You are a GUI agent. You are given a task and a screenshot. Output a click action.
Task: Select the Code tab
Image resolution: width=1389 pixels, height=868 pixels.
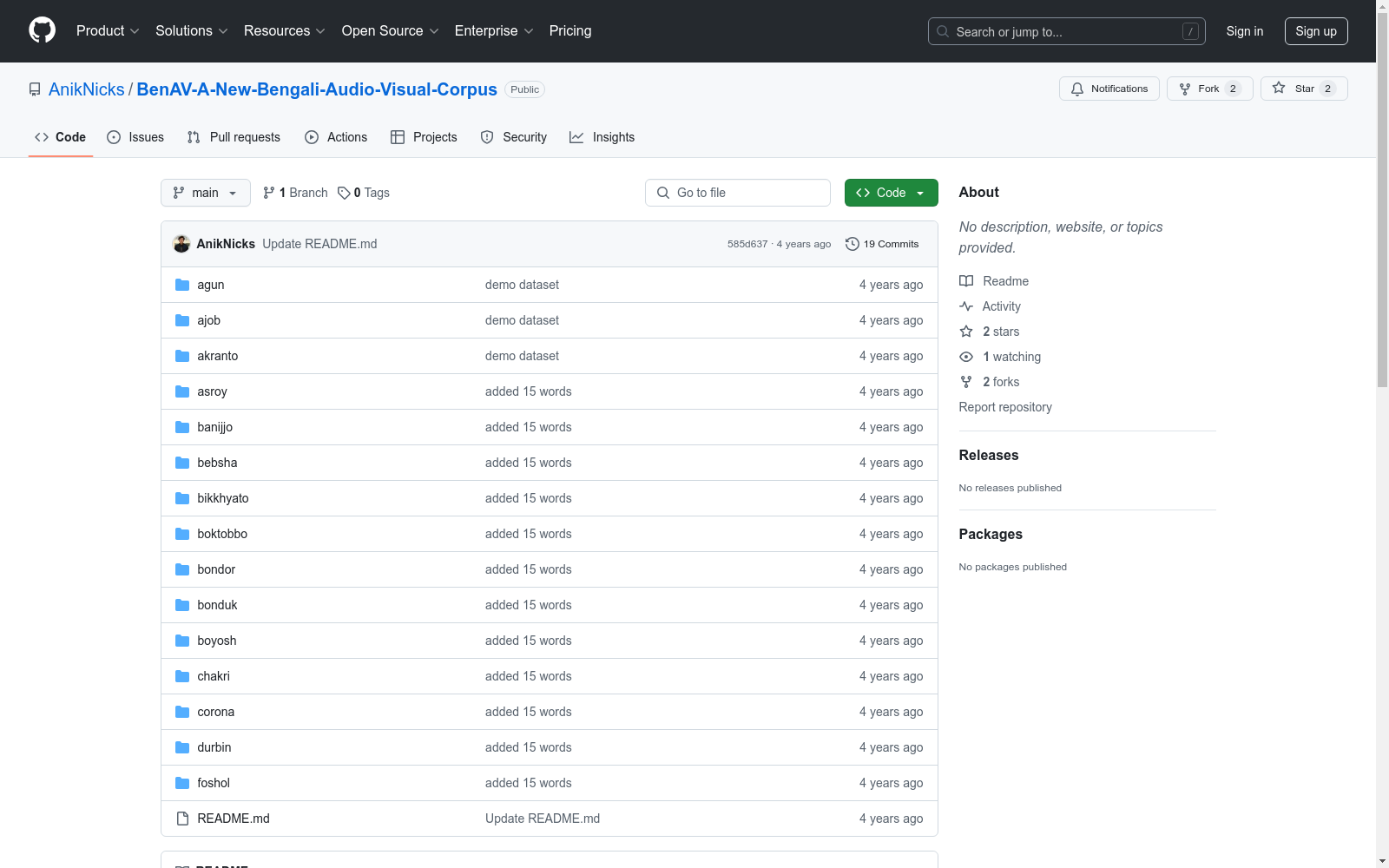coord(61,137)
